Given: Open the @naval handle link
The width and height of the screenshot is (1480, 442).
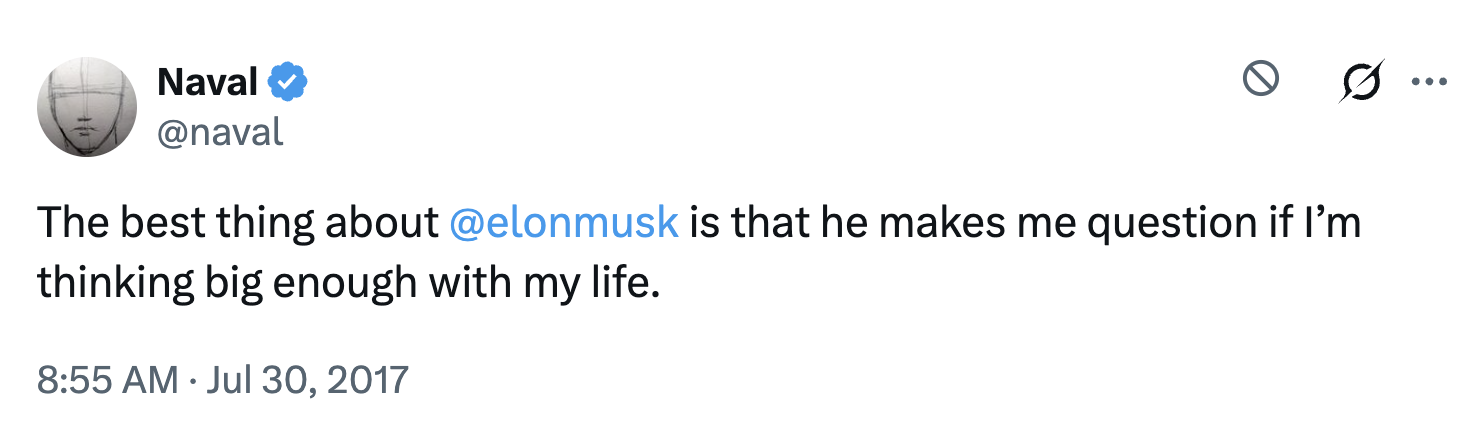Looking at the screenshot, I should (x=220, y=131).
